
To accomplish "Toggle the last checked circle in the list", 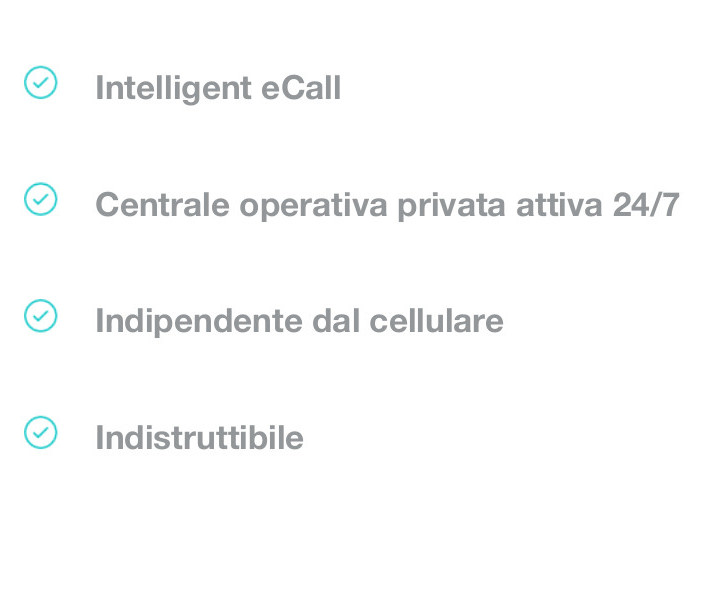I will point(40,432).
